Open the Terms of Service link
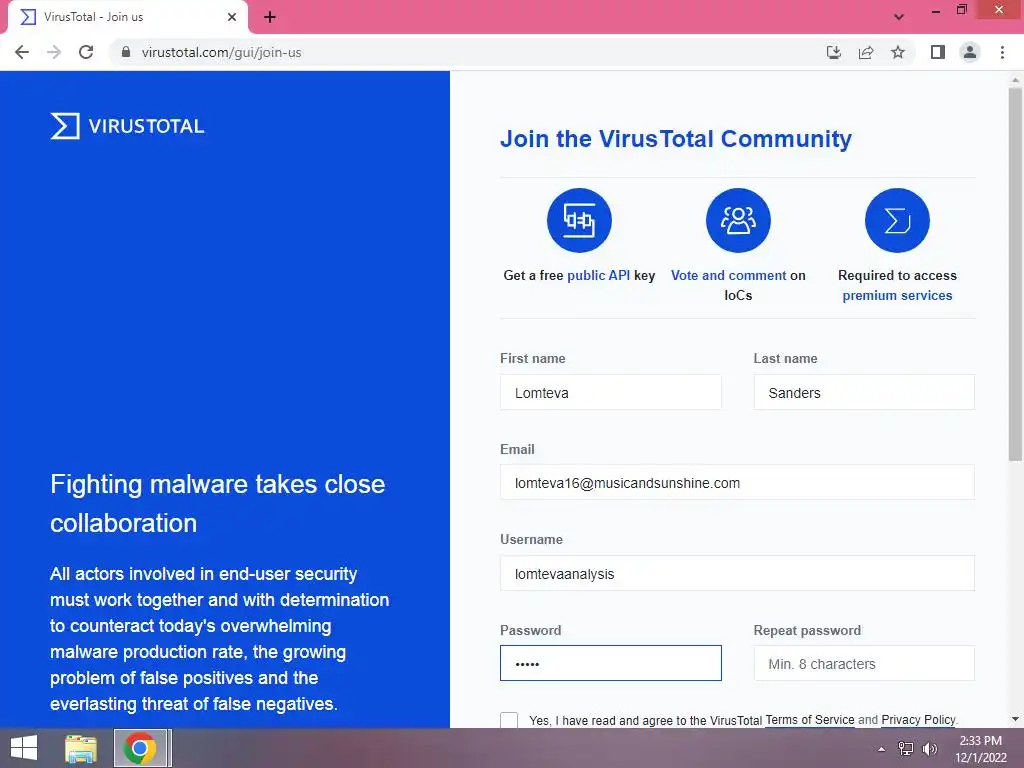 coord(810,720)
